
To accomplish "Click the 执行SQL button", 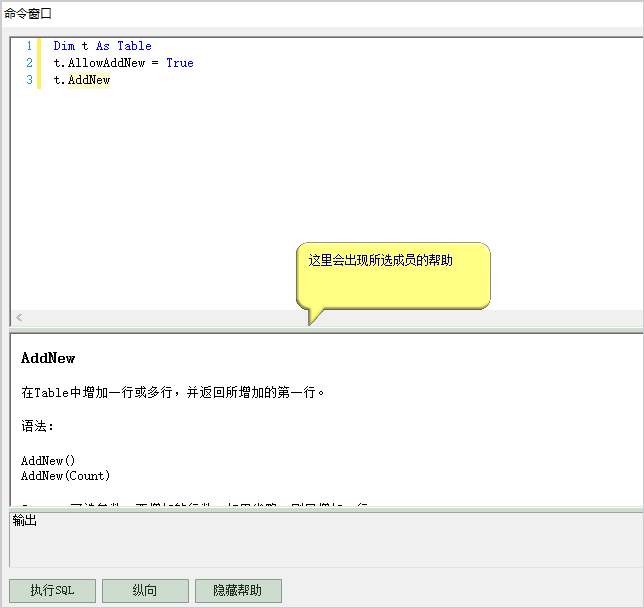I will (x=52, y=591).
